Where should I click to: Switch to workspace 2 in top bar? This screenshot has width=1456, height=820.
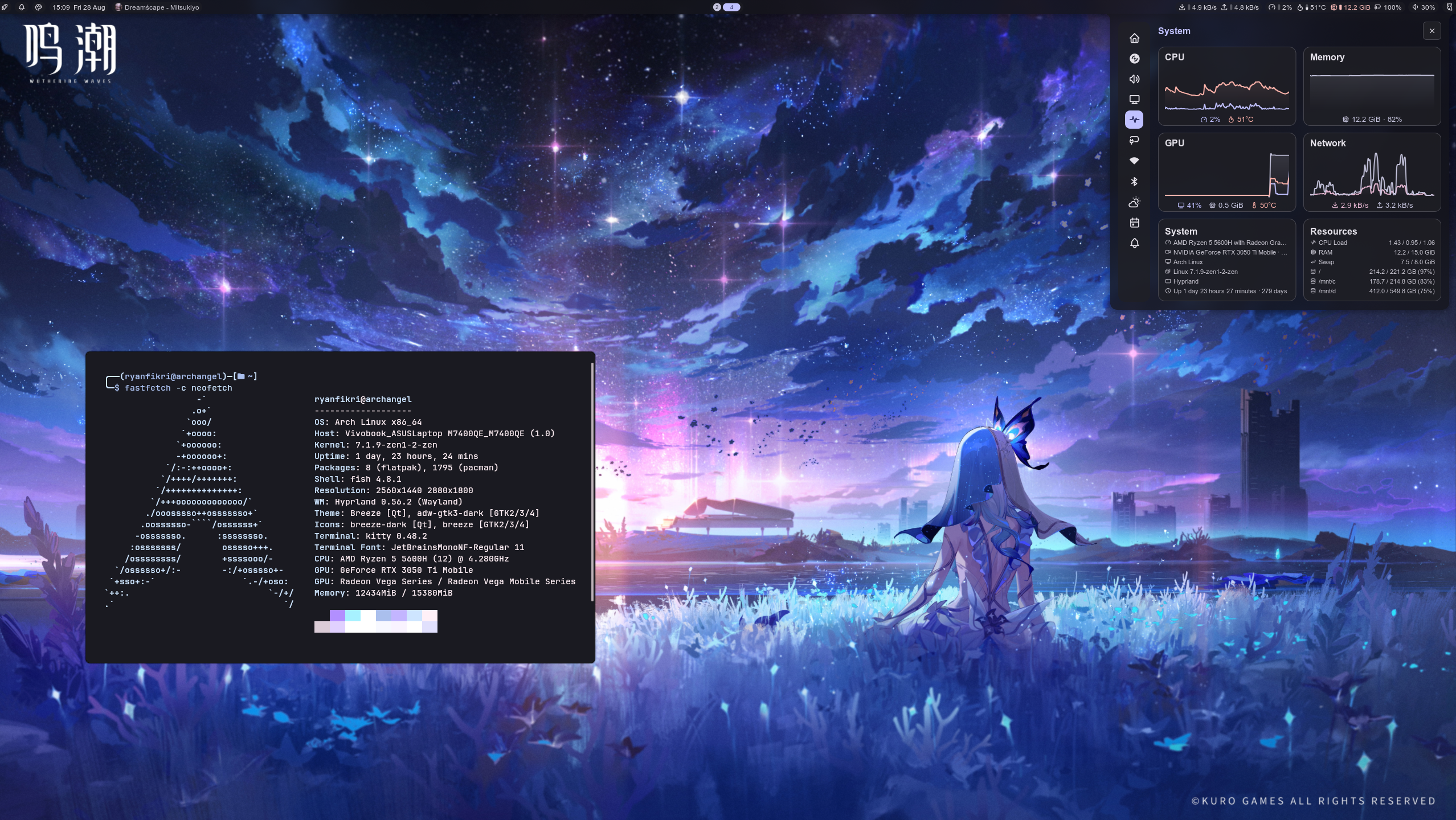pos(717,7)
